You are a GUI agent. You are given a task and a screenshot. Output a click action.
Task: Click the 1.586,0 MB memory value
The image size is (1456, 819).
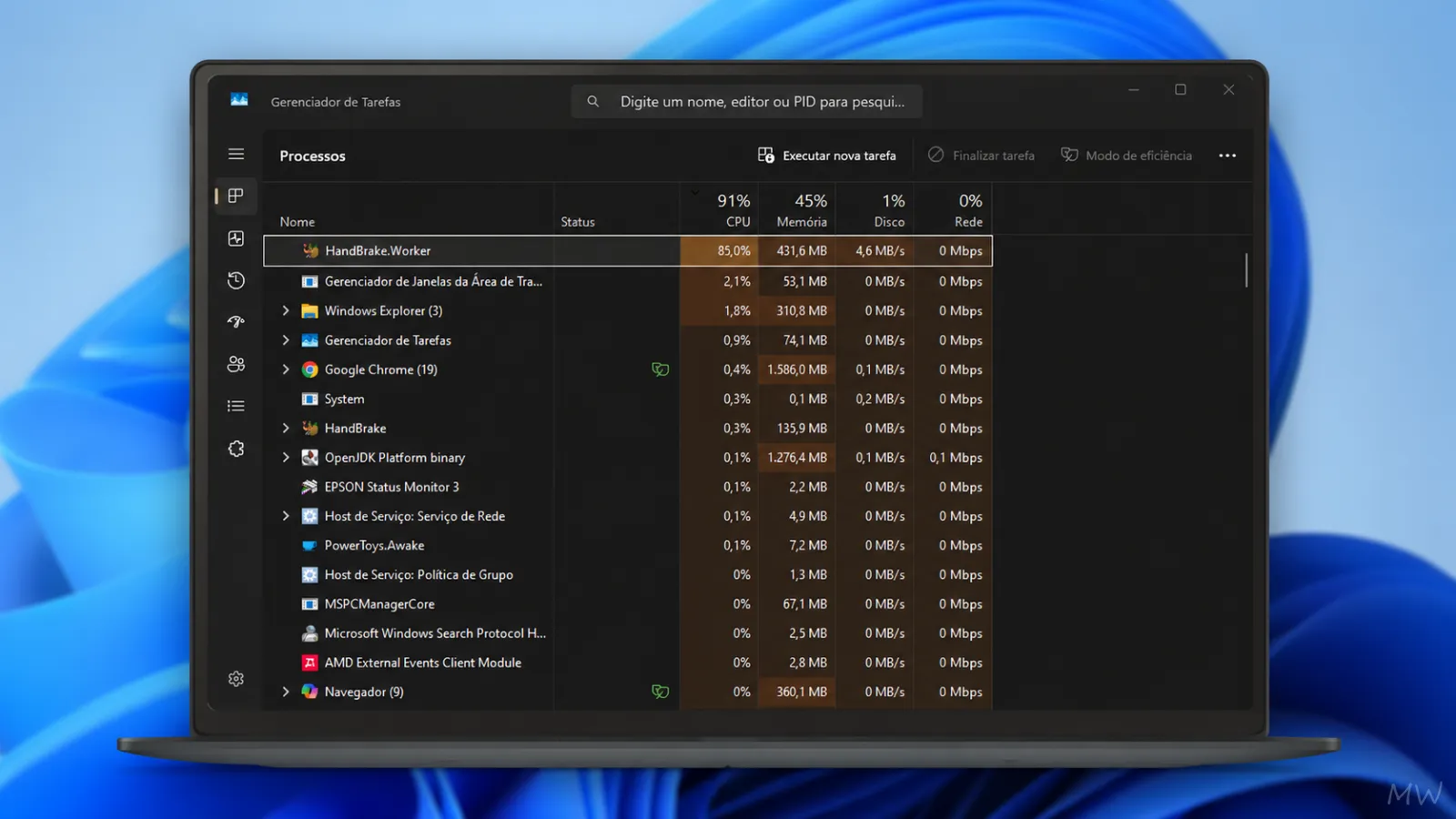tap(797, 369)
